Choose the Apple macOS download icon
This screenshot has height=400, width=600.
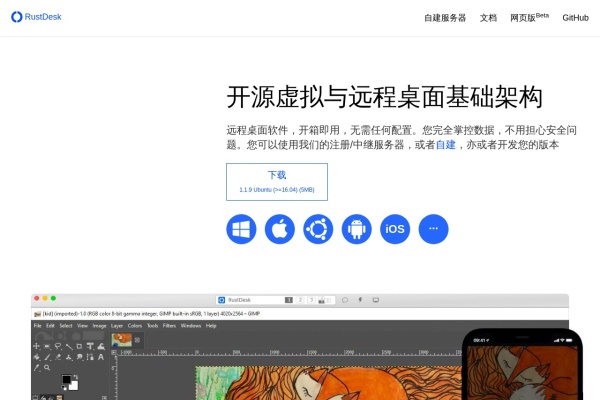click(x=280, y=229)
